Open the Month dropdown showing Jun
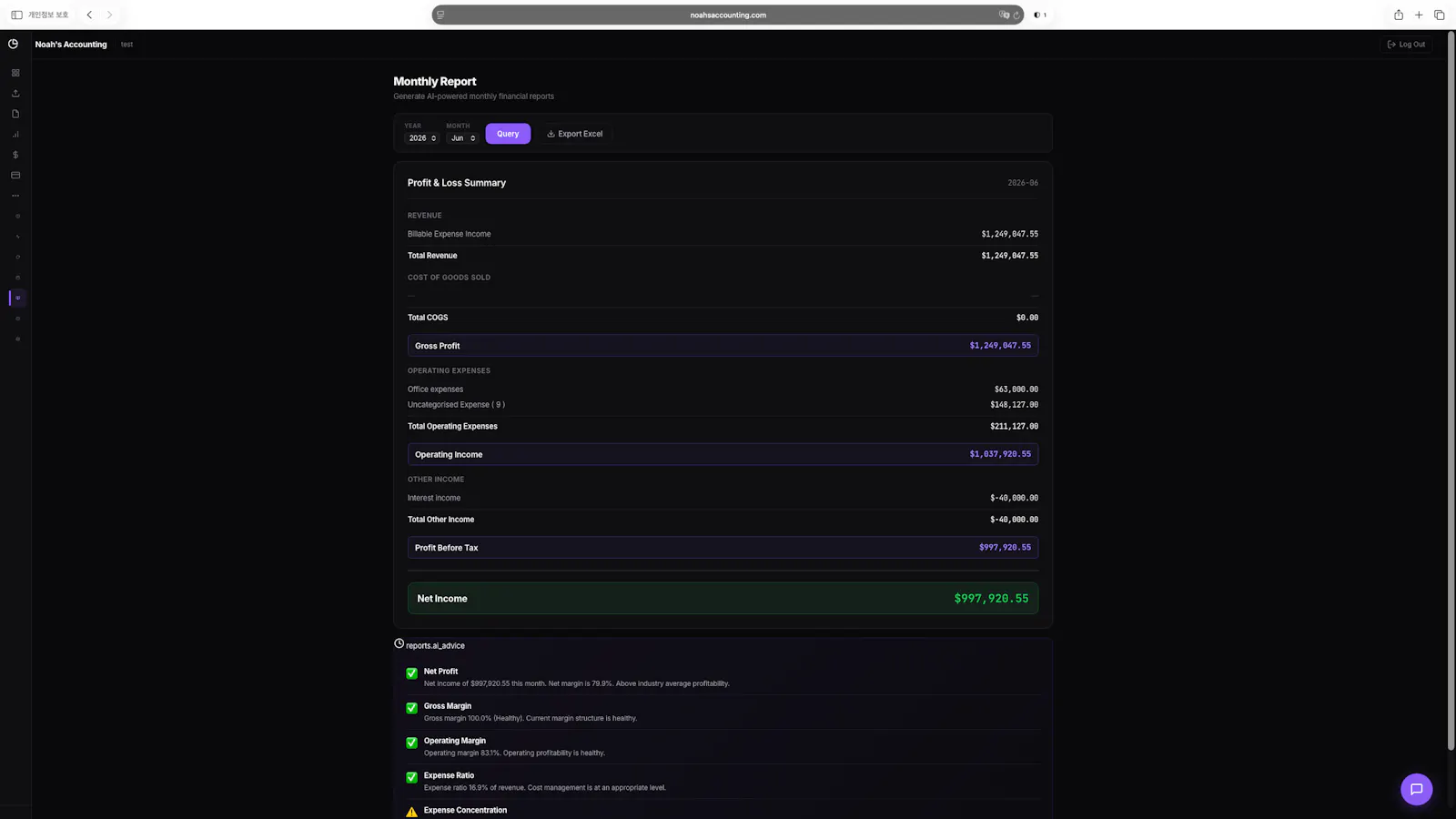Screen dimensions: 1456x819 point(462,138)
